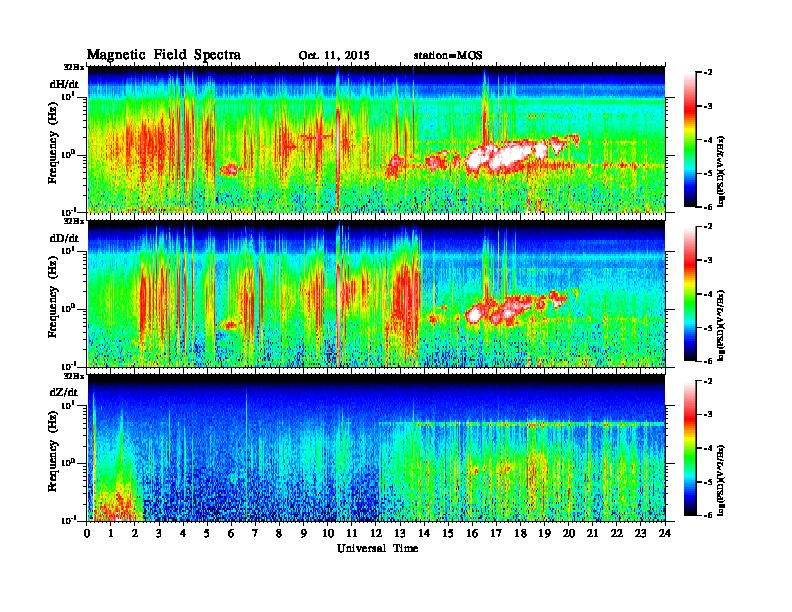Image resolution: width=792 pixels, height=612 pixels.
Task: Click the "32Hz" label above the dH/dt panel
Action: (x=73, y=67)
